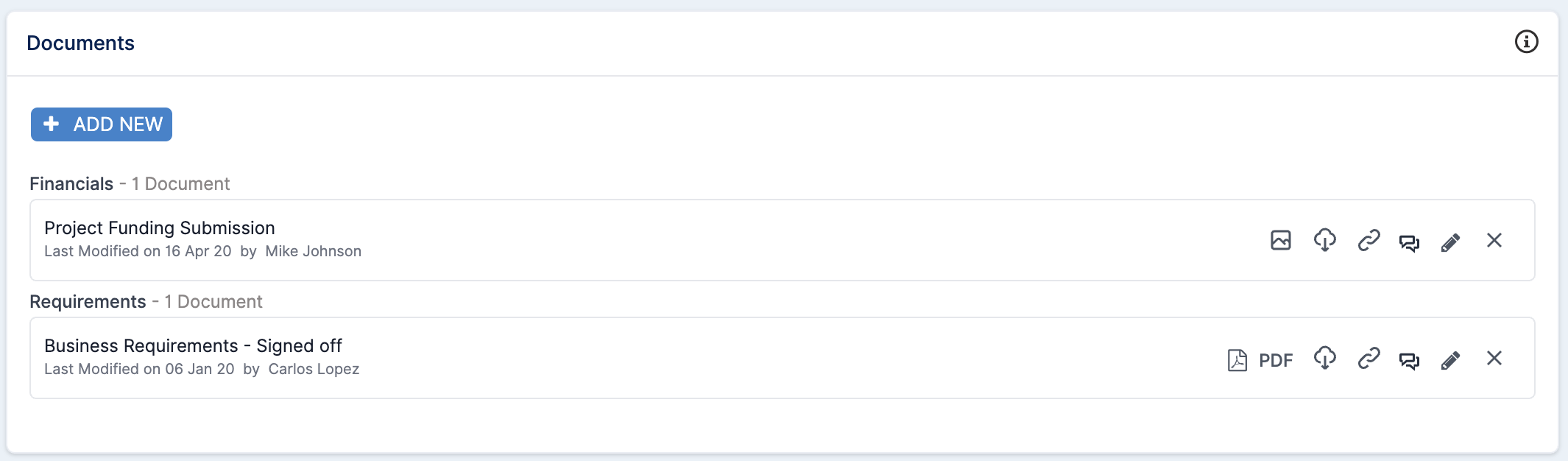Remove Business Requirements - Signed off document
This screenshot has height=461, width=1568.
click(1494, 358)
